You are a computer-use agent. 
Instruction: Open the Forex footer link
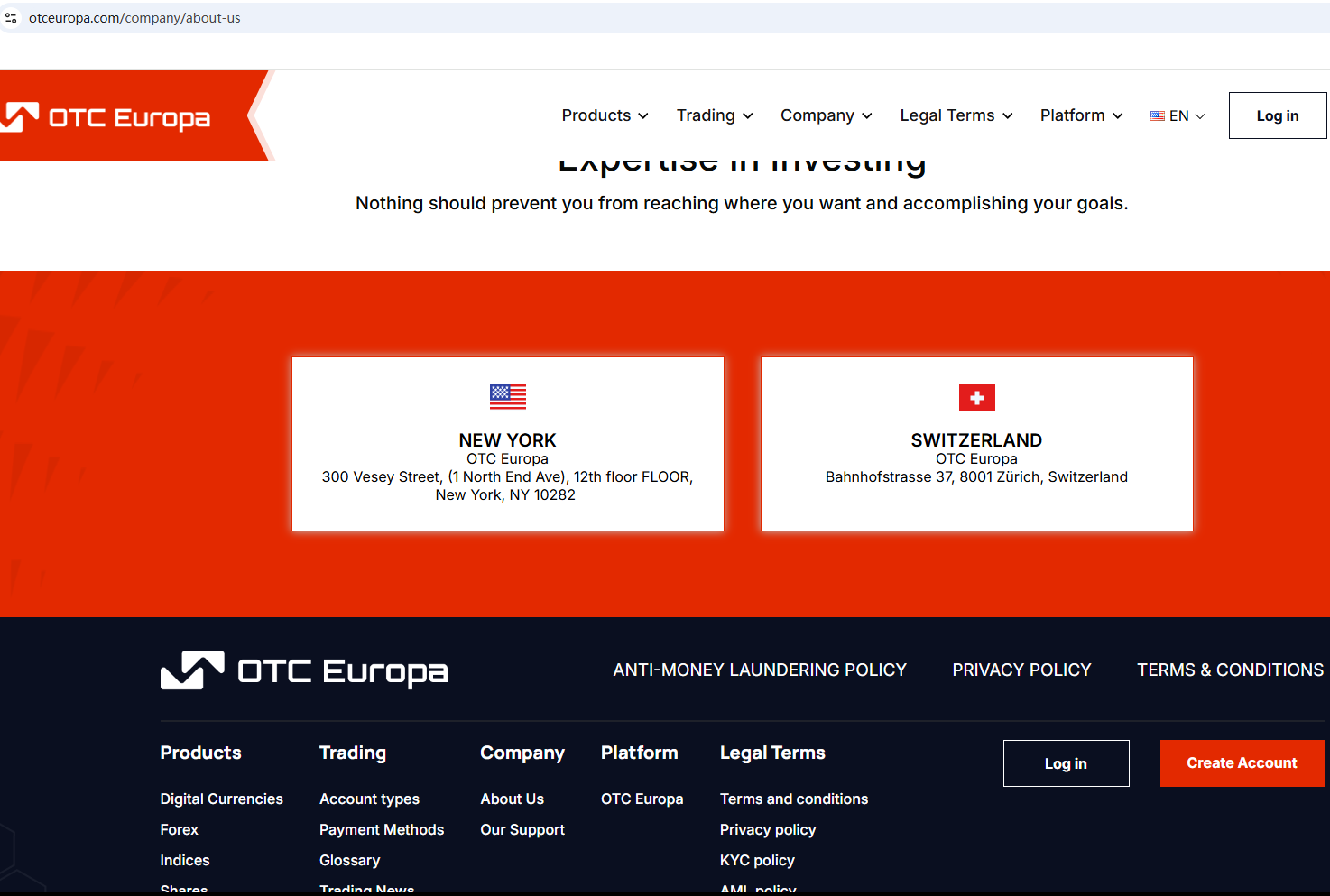pos(179,830)
